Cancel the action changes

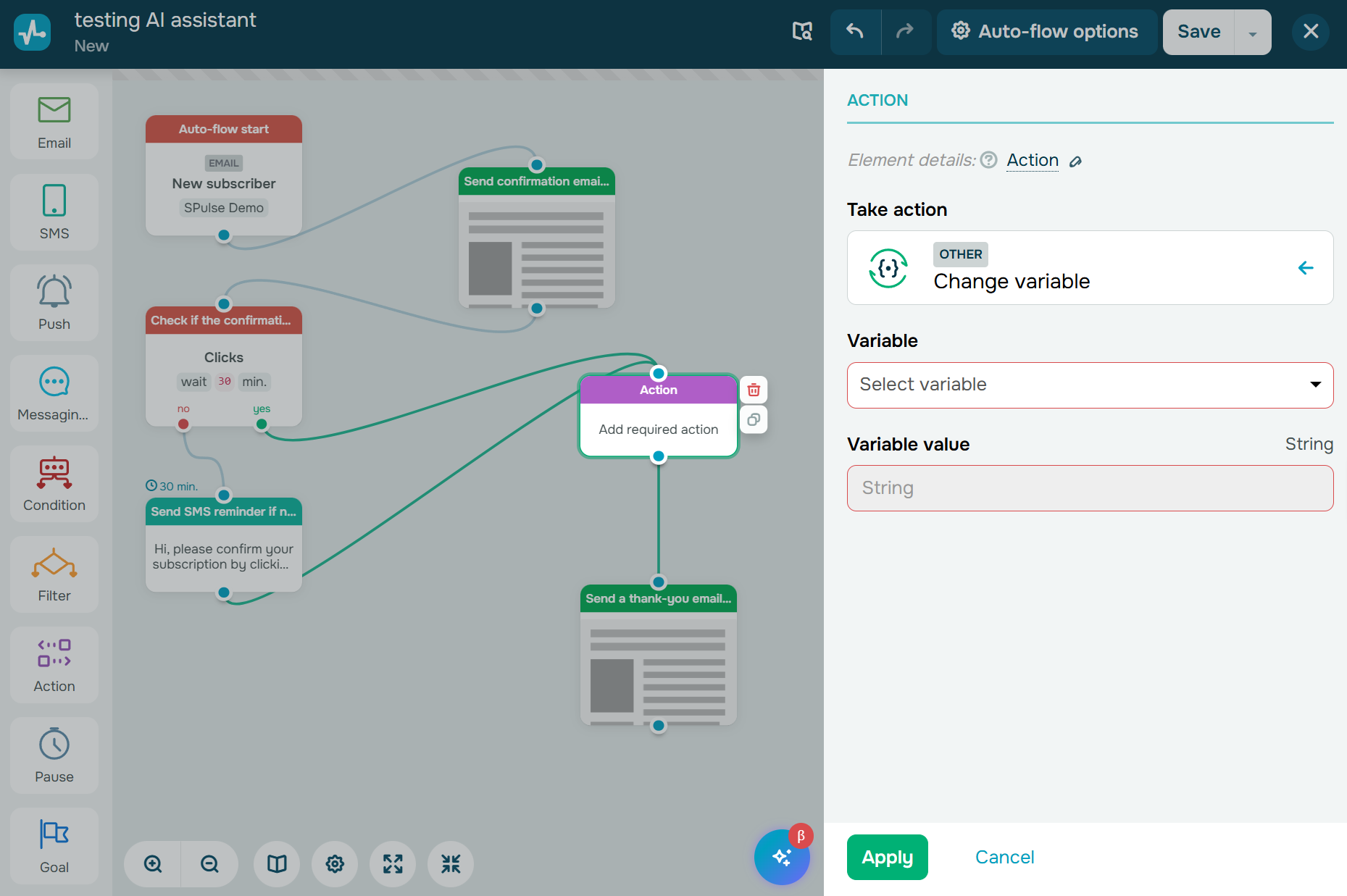click(1004, 857)
